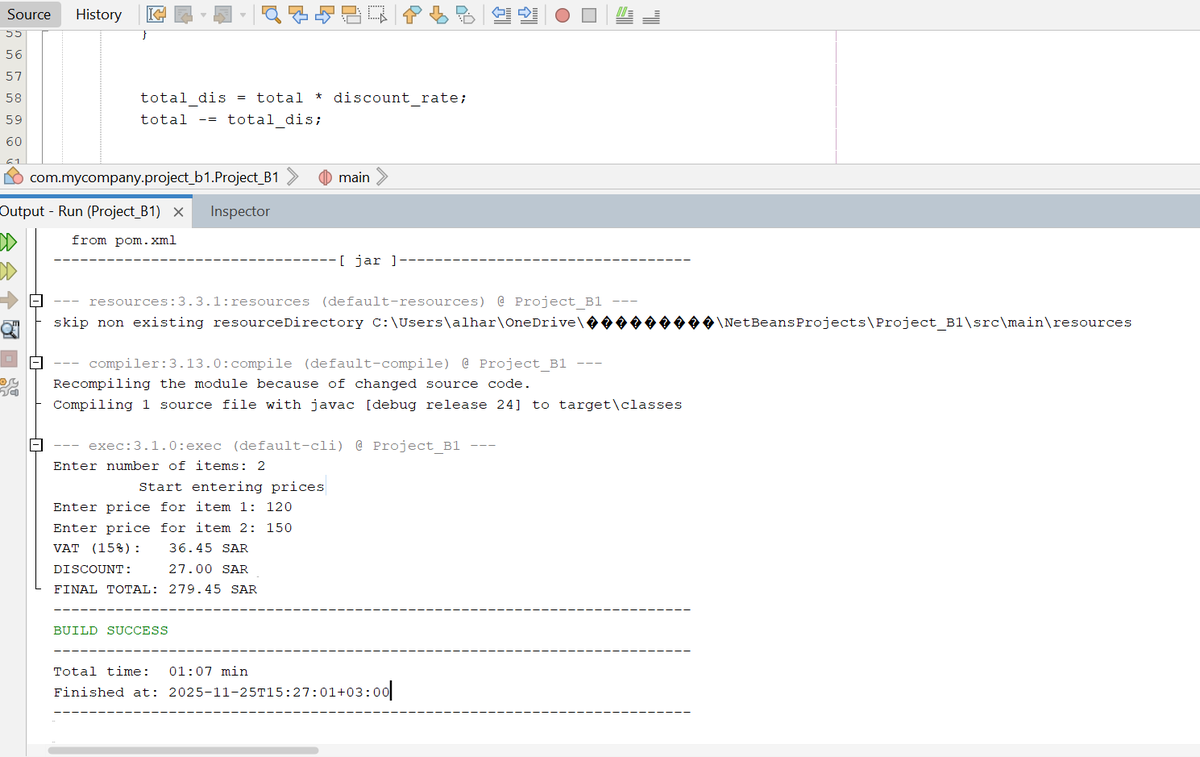Click Start Macro Recording red circle
Image resolution: width=1200 pixels, height=757 pixels.
[563, 16]
